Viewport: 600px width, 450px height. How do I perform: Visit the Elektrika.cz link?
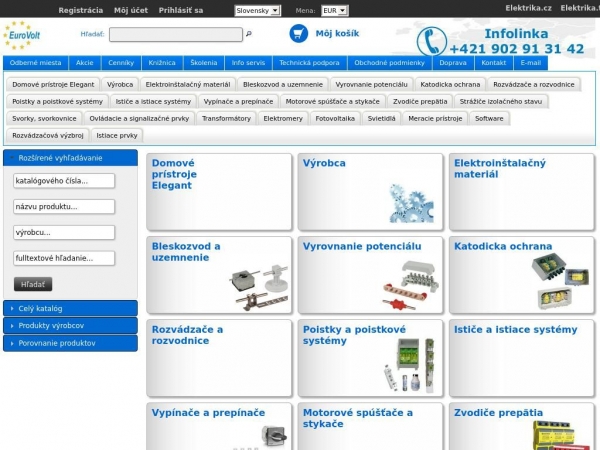pyautogui.click(x=528, y=8)
